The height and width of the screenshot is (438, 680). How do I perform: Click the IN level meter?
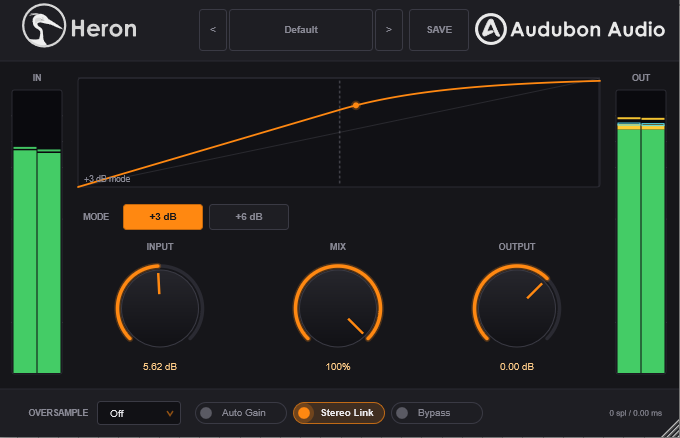(x=37, y=232)
